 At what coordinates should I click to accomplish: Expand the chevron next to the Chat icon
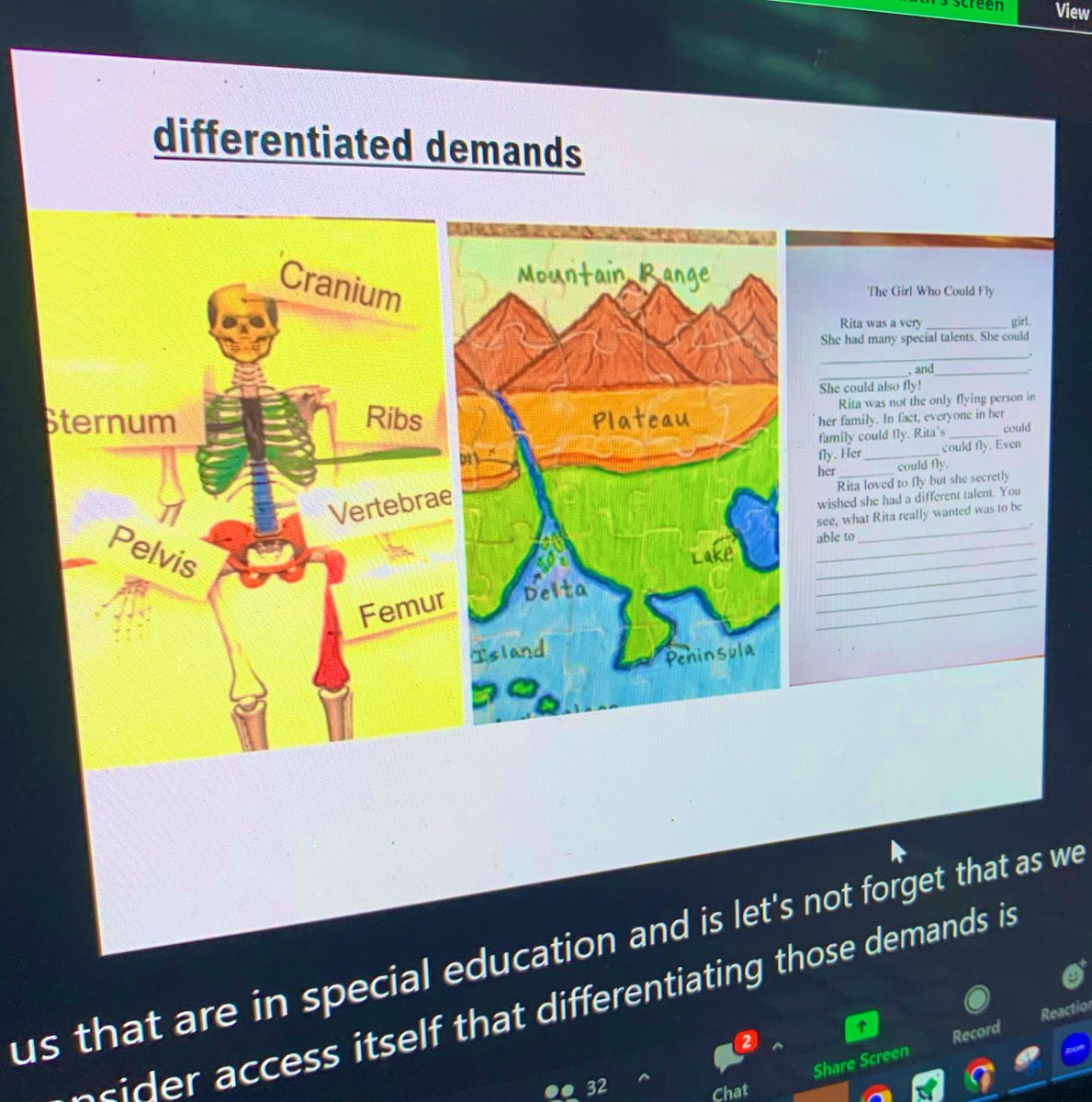[776, 1046]
